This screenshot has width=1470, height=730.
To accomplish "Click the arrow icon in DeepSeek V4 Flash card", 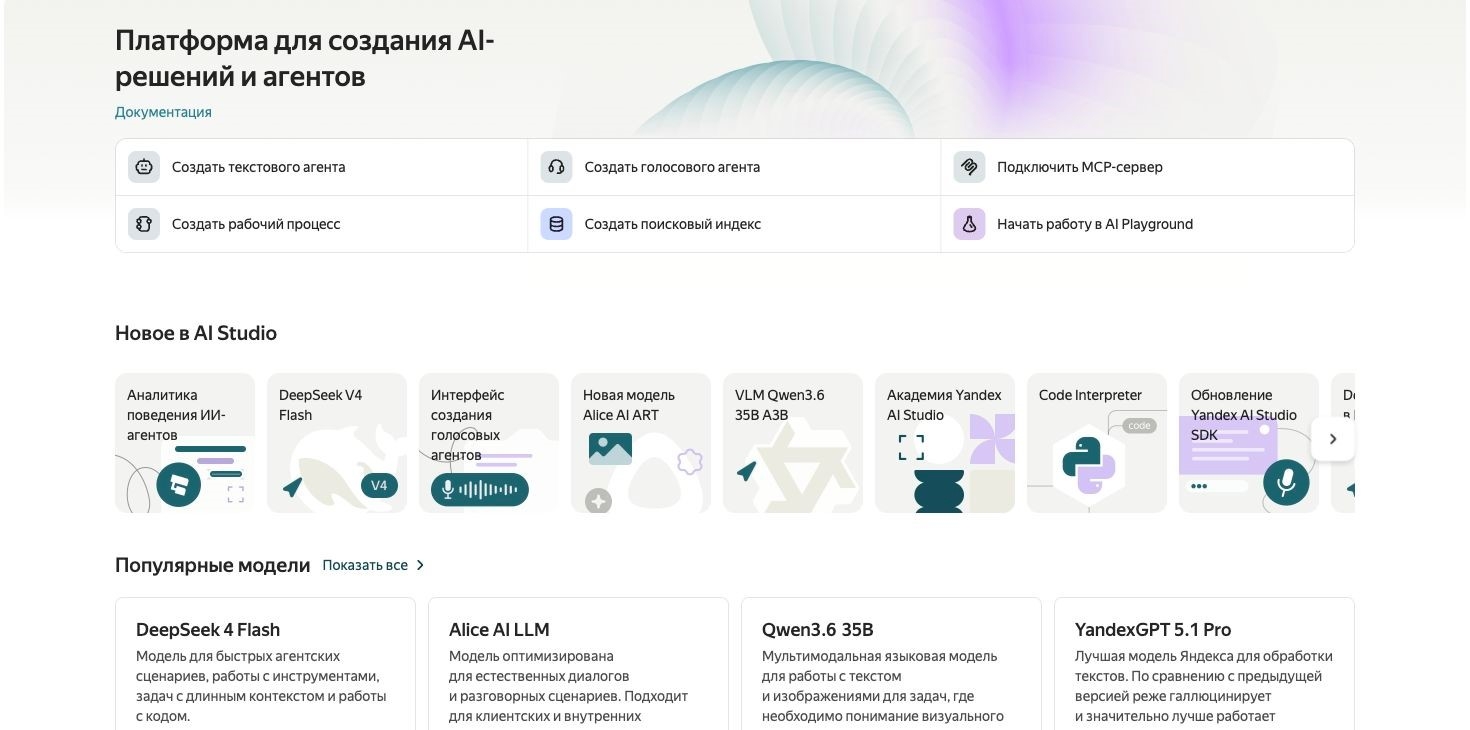I will 292,487.
